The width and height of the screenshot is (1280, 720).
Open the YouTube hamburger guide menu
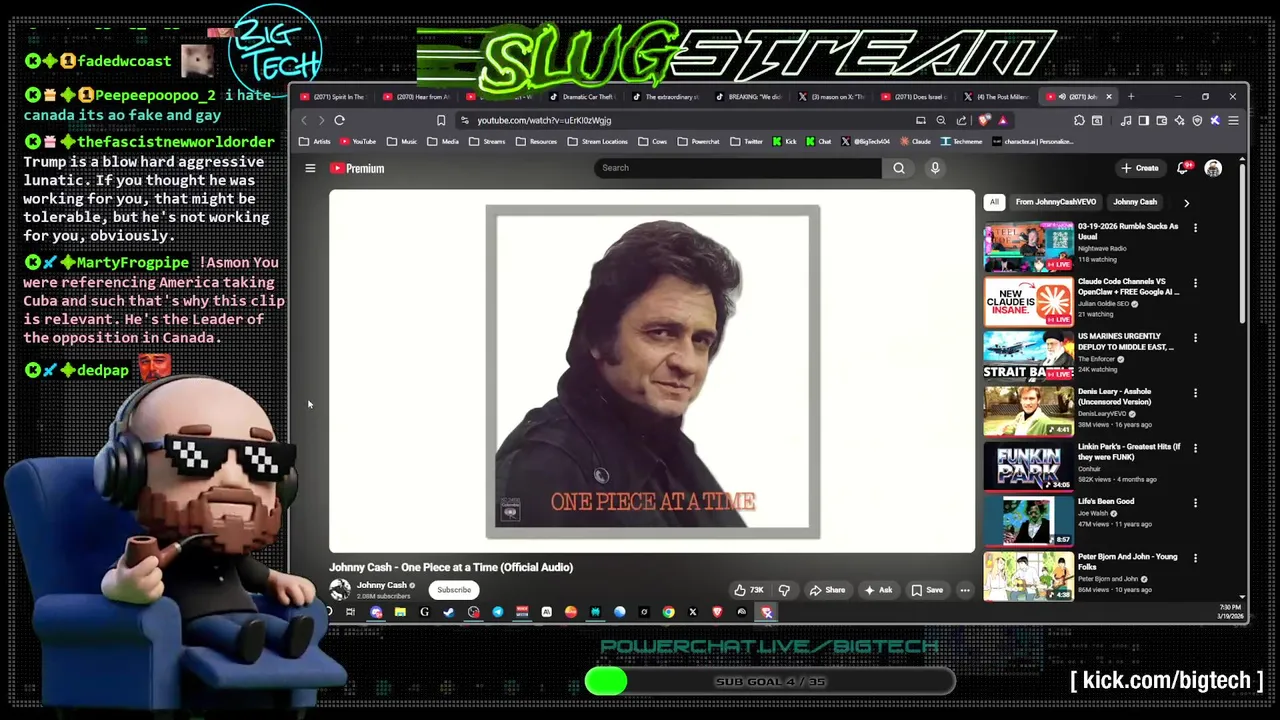(310, 168)
